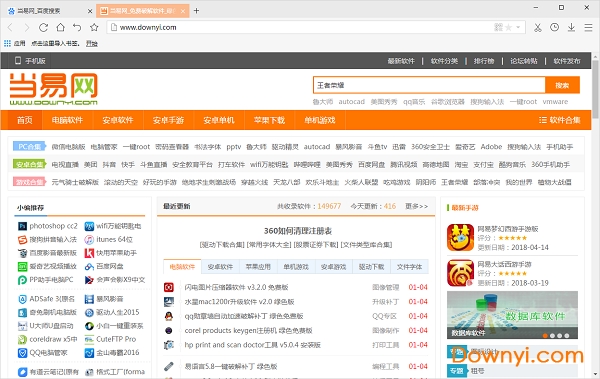Open the wifi万能钥匙 icon
Image resolution: width=600 pixels, height=379 pixels.
click(89, 226)
